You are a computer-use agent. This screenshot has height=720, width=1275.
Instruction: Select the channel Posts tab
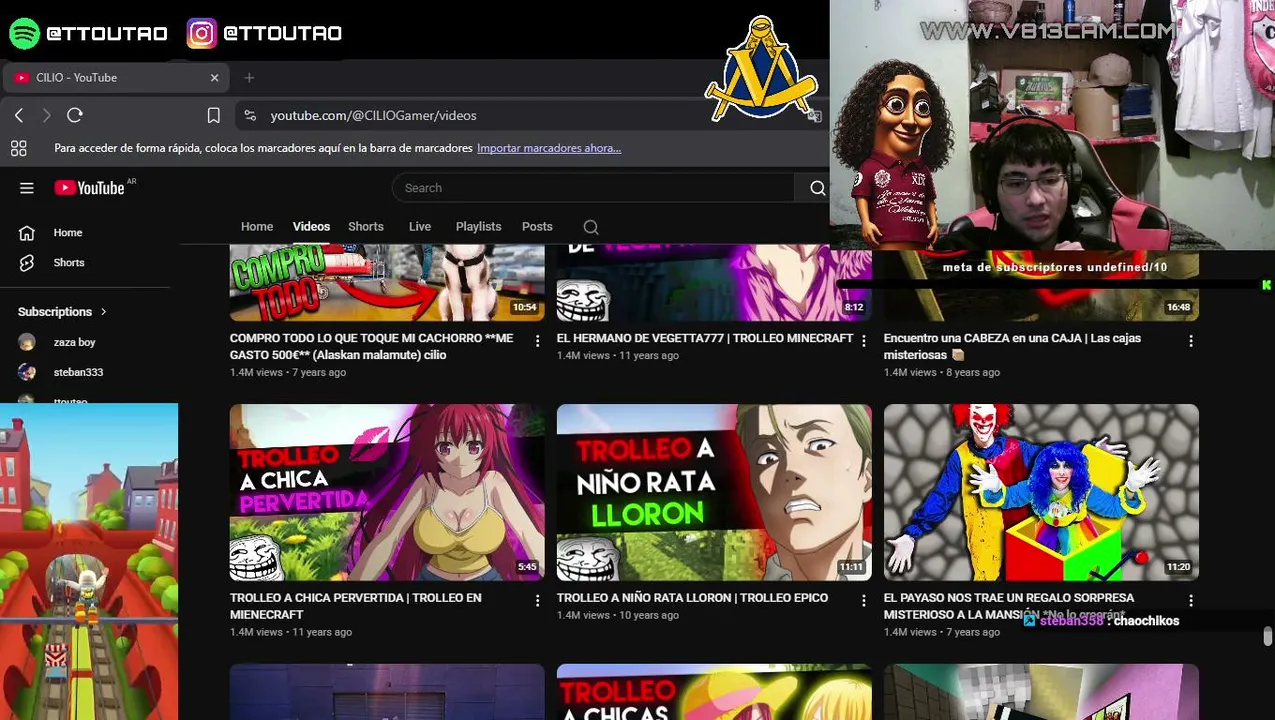point(537,226)
